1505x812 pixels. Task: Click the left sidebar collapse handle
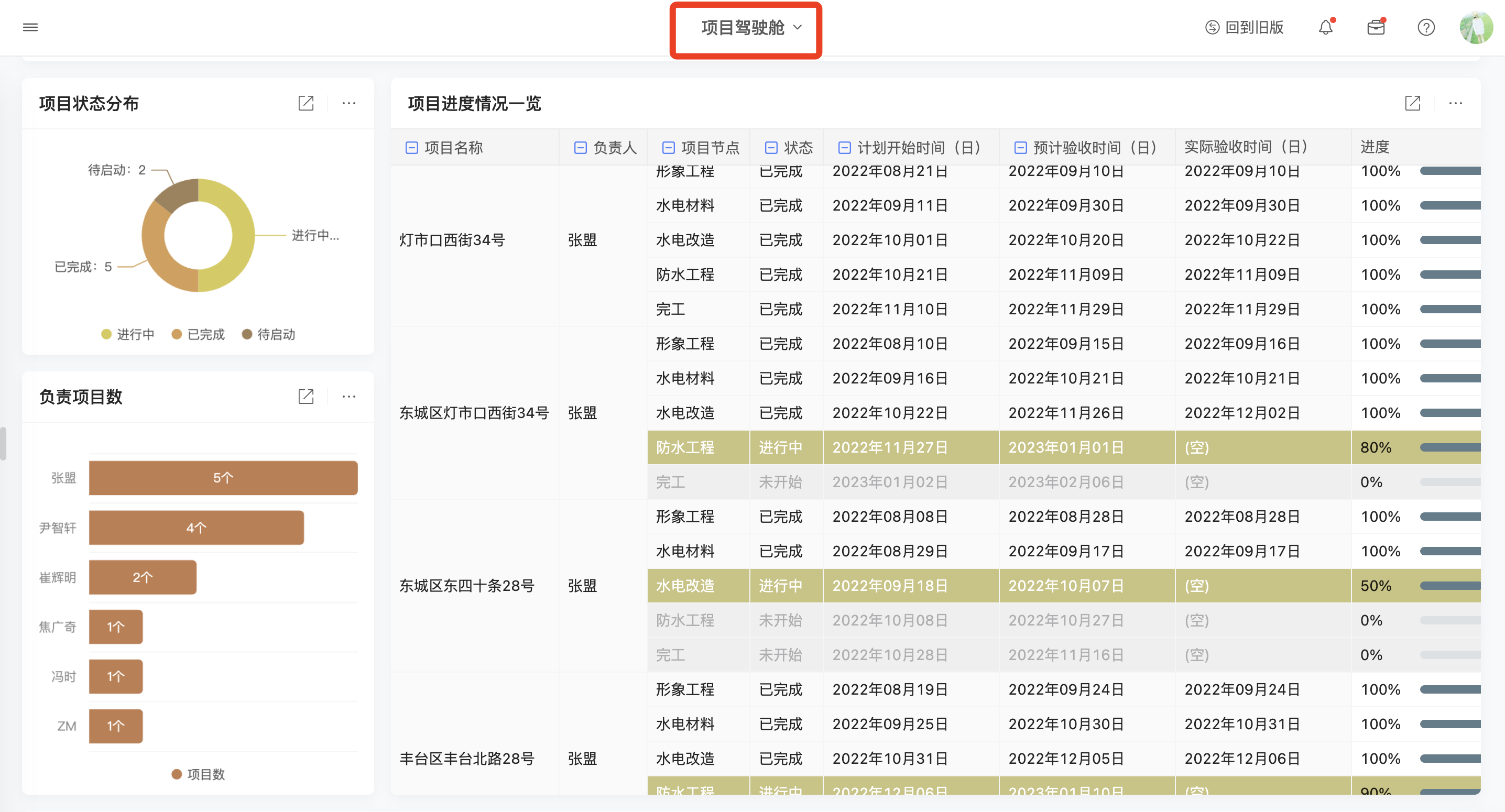tap(3, 444)
